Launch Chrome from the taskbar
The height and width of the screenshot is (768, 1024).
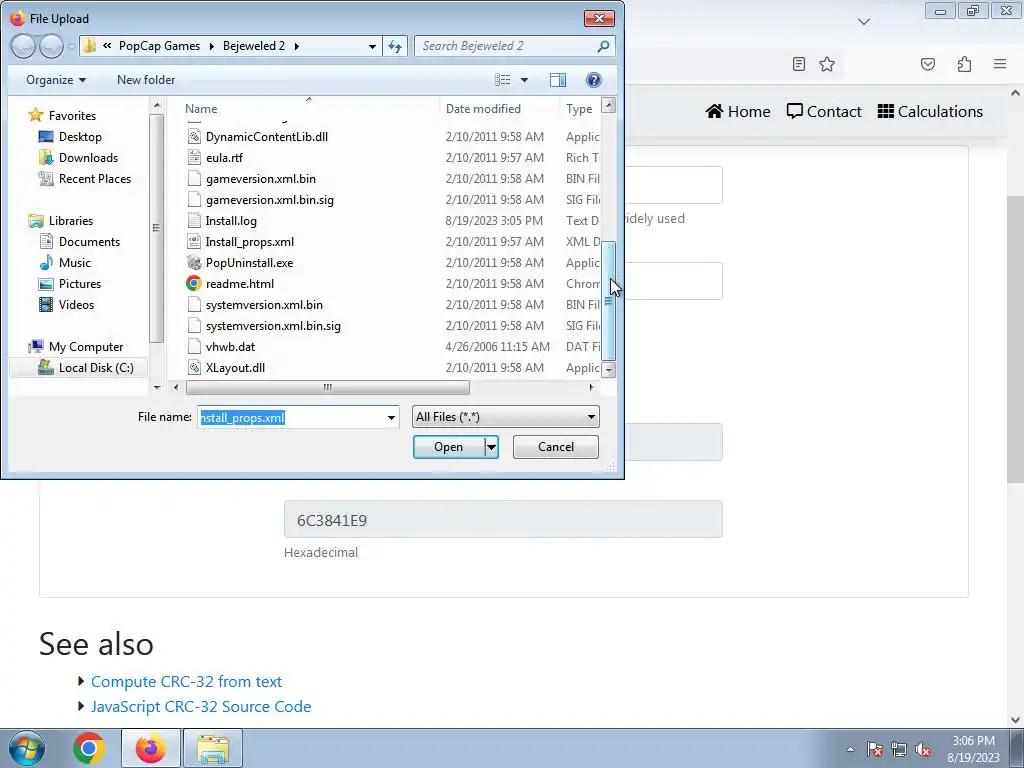tap(89, 748)
